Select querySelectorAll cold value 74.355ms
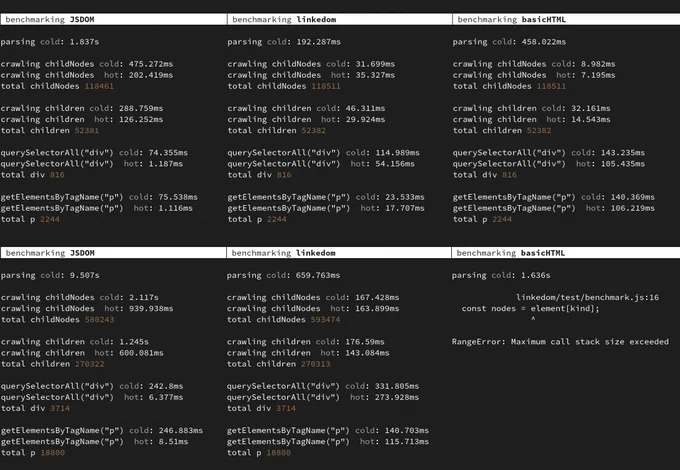This screenshot has height=470, width=680. click(x=168, y=153)
